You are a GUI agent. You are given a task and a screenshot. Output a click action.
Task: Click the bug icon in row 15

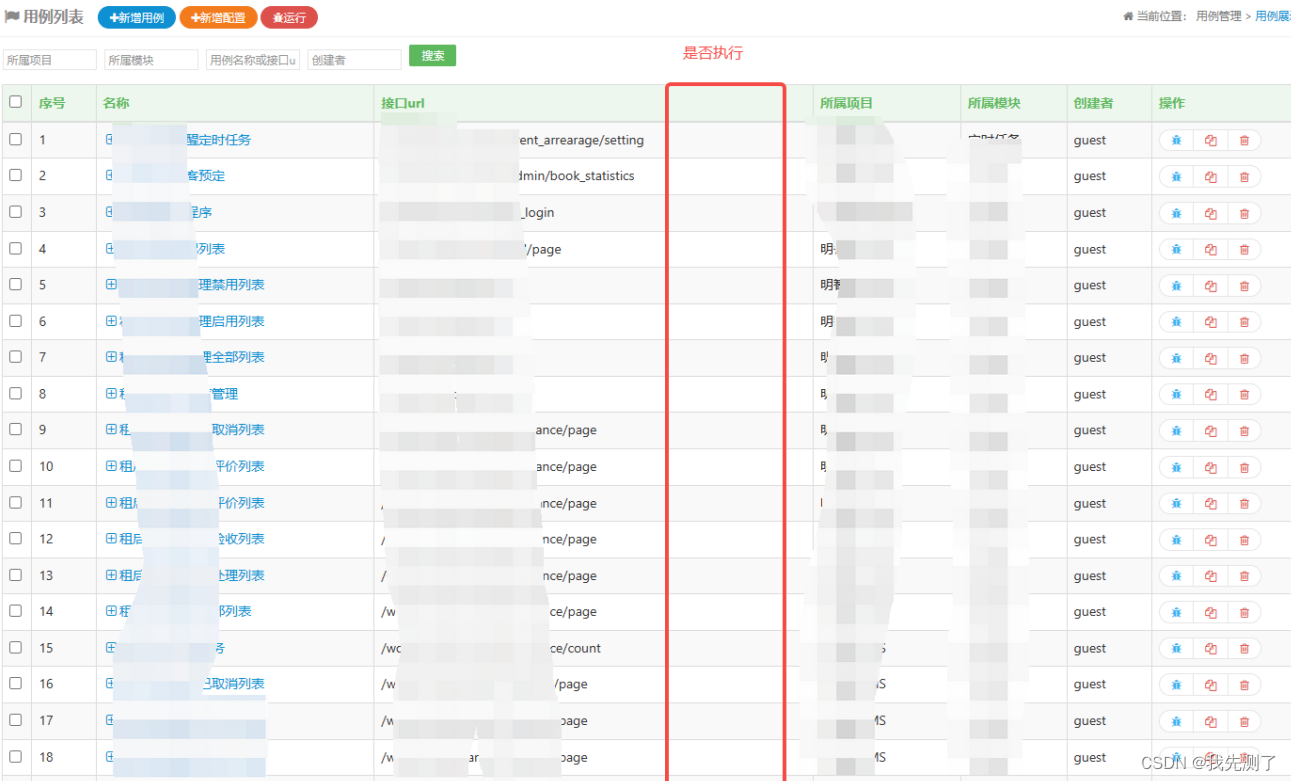1176,648
